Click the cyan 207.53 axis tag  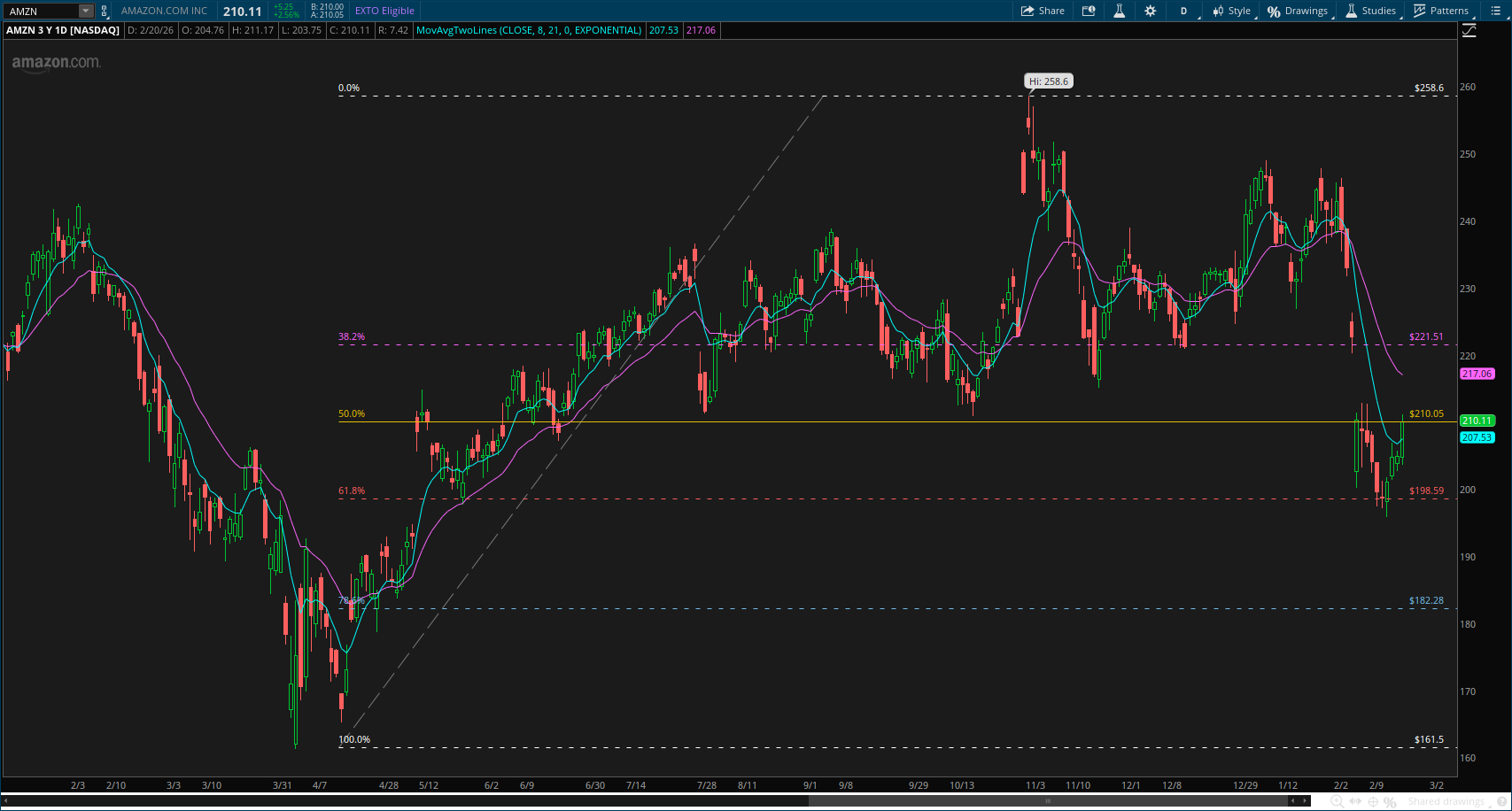(x=1477, y=437)
